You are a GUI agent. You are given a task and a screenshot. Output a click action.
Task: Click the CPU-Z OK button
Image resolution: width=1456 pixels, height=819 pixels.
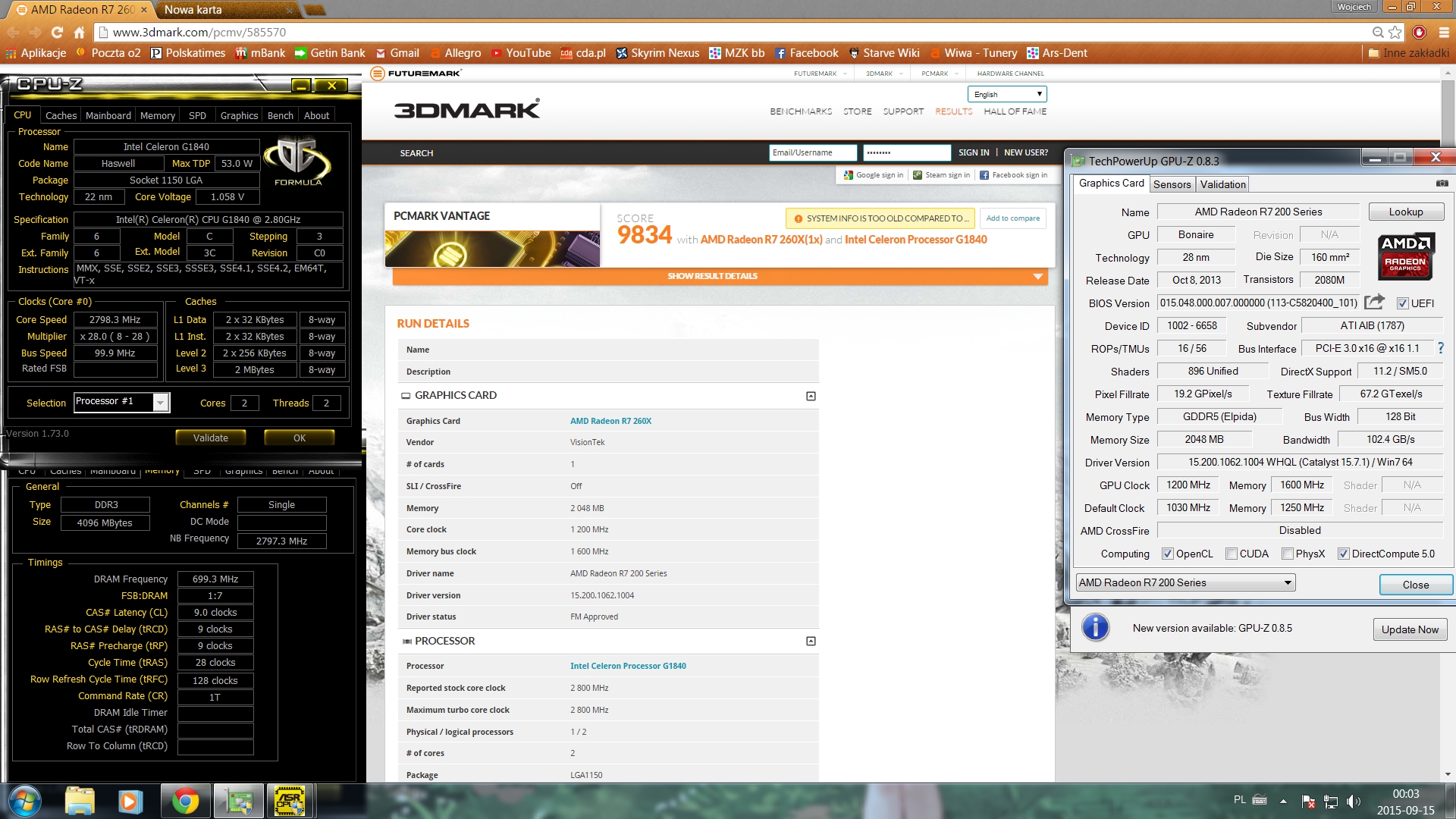coord(300,438)
